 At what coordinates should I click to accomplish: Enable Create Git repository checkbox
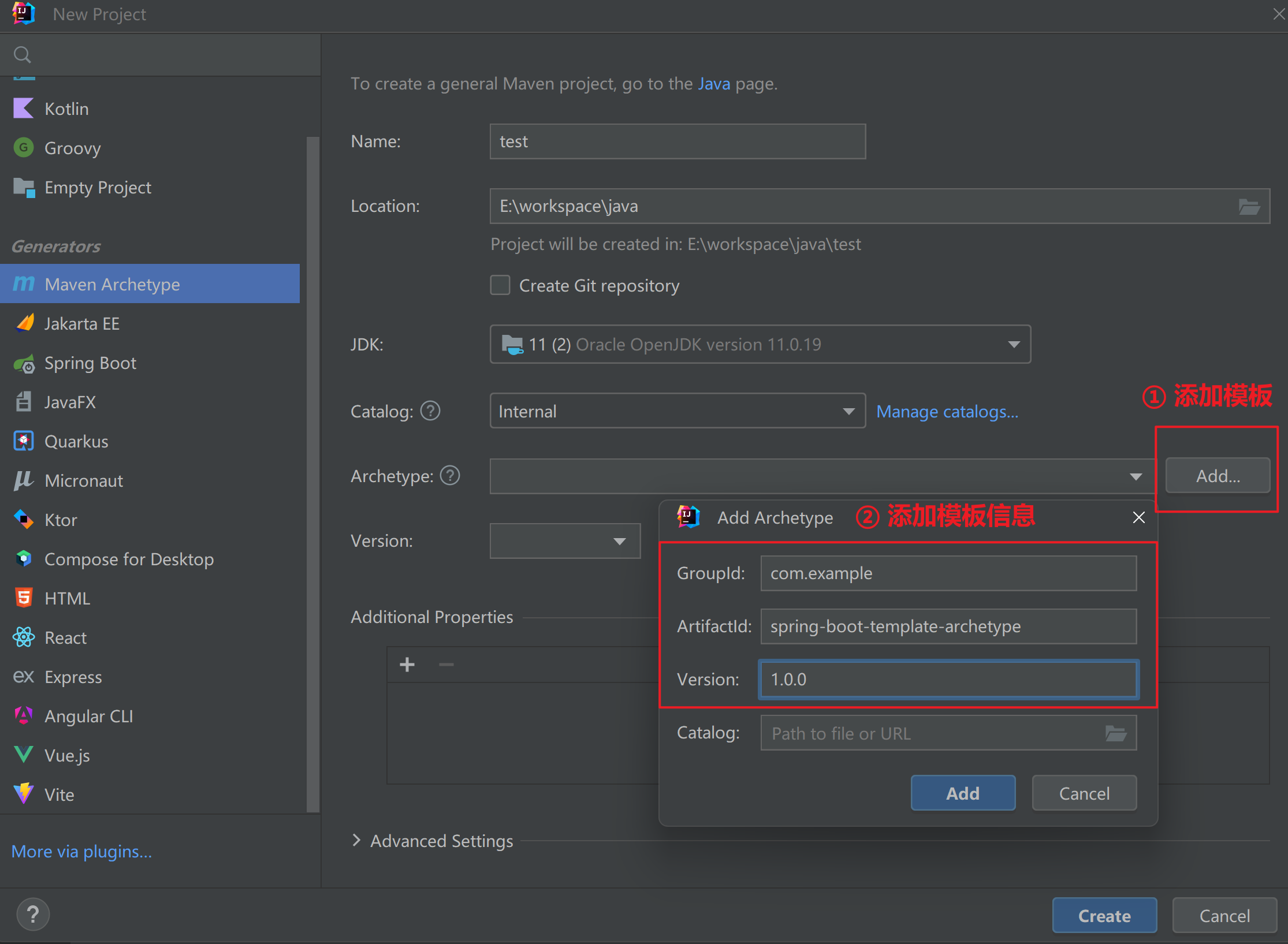click(x=500, y=285)
